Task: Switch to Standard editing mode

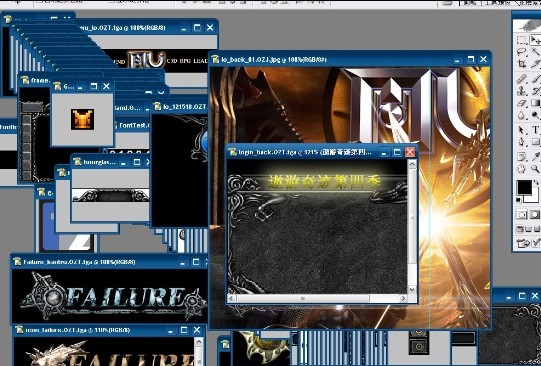Action: pos(522,215)
